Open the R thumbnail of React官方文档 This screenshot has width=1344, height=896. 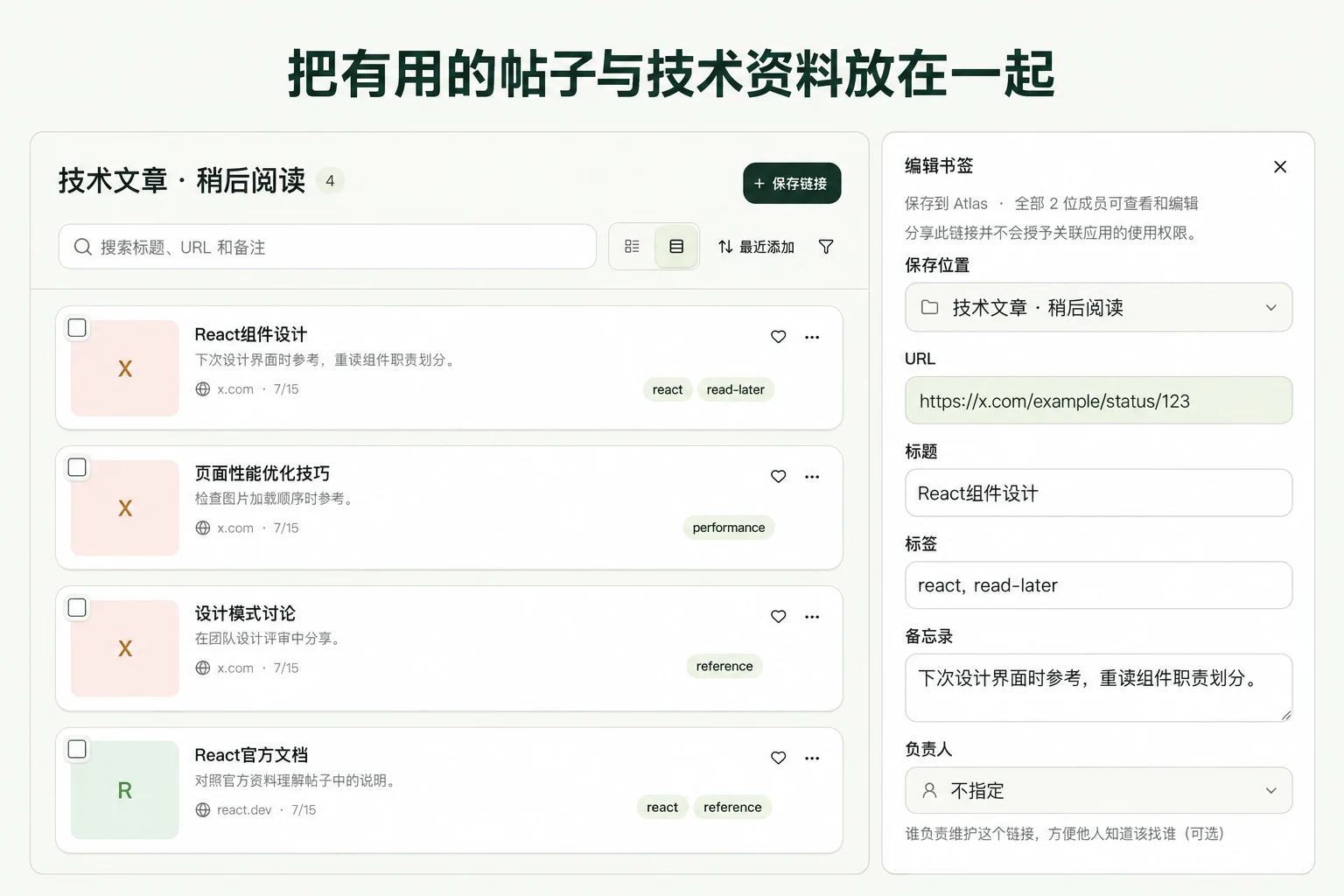[125, 790]
